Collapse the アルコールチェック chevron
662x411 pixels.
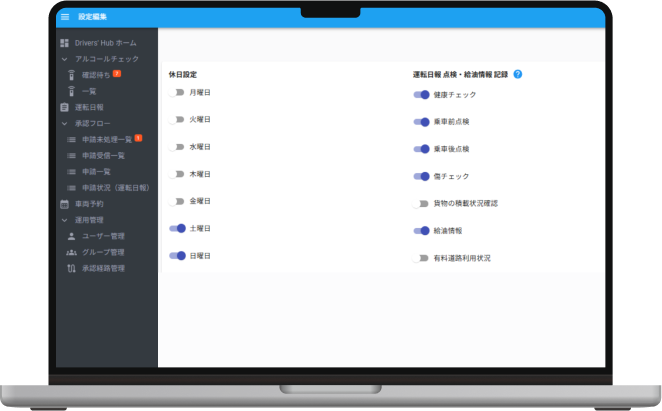pyautogui.click(x=64, y=59)
